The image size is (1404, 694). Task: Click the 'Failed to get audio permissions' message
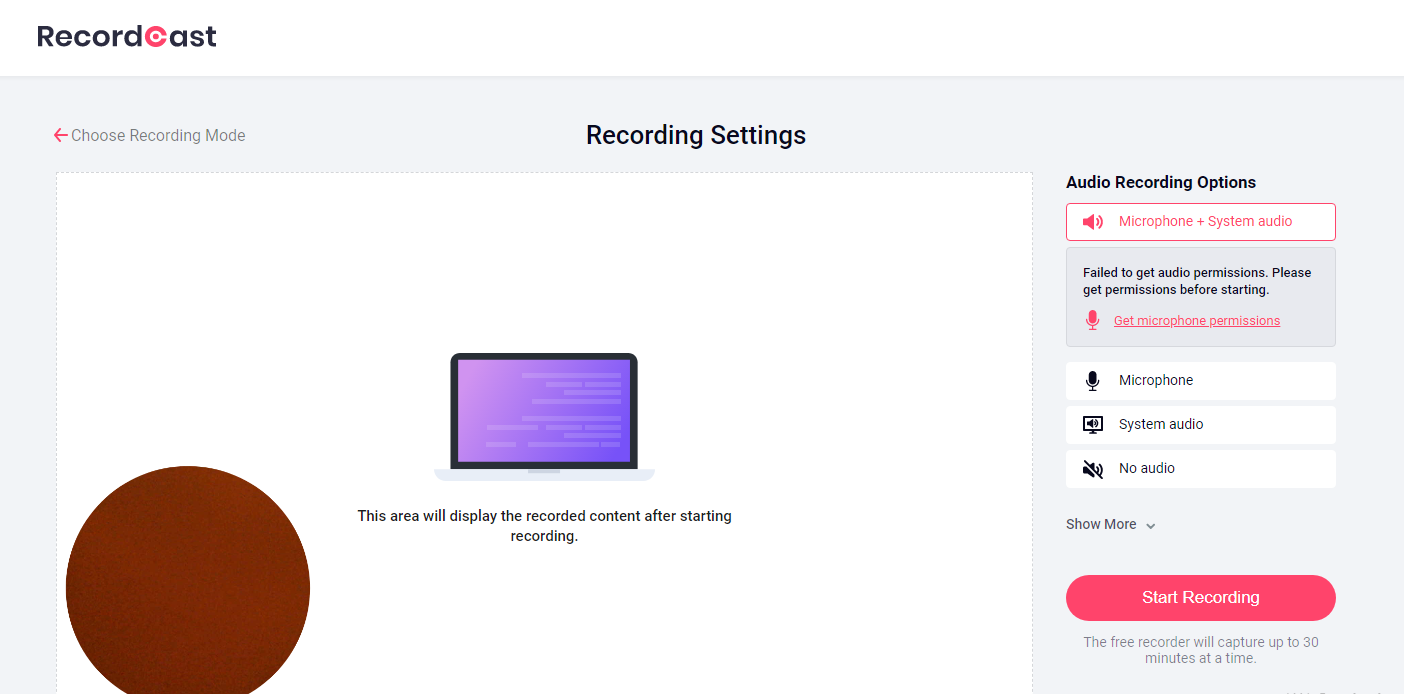pyautogui.click(x=1197, y=281)
